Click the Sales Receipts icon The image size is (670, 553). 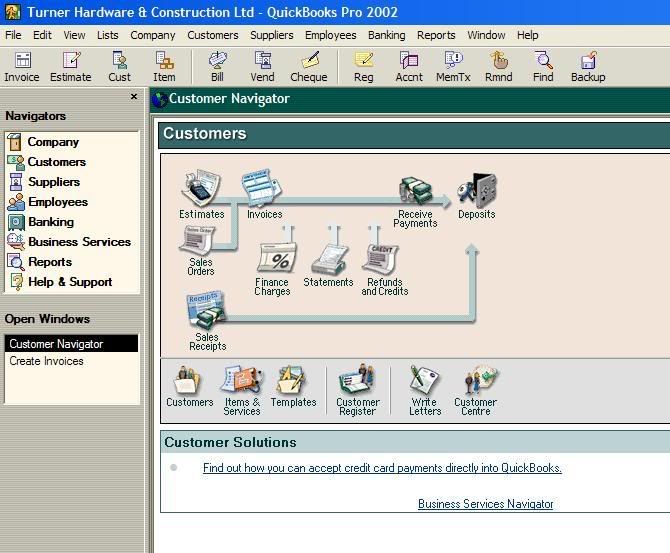(x=207, y=321)
